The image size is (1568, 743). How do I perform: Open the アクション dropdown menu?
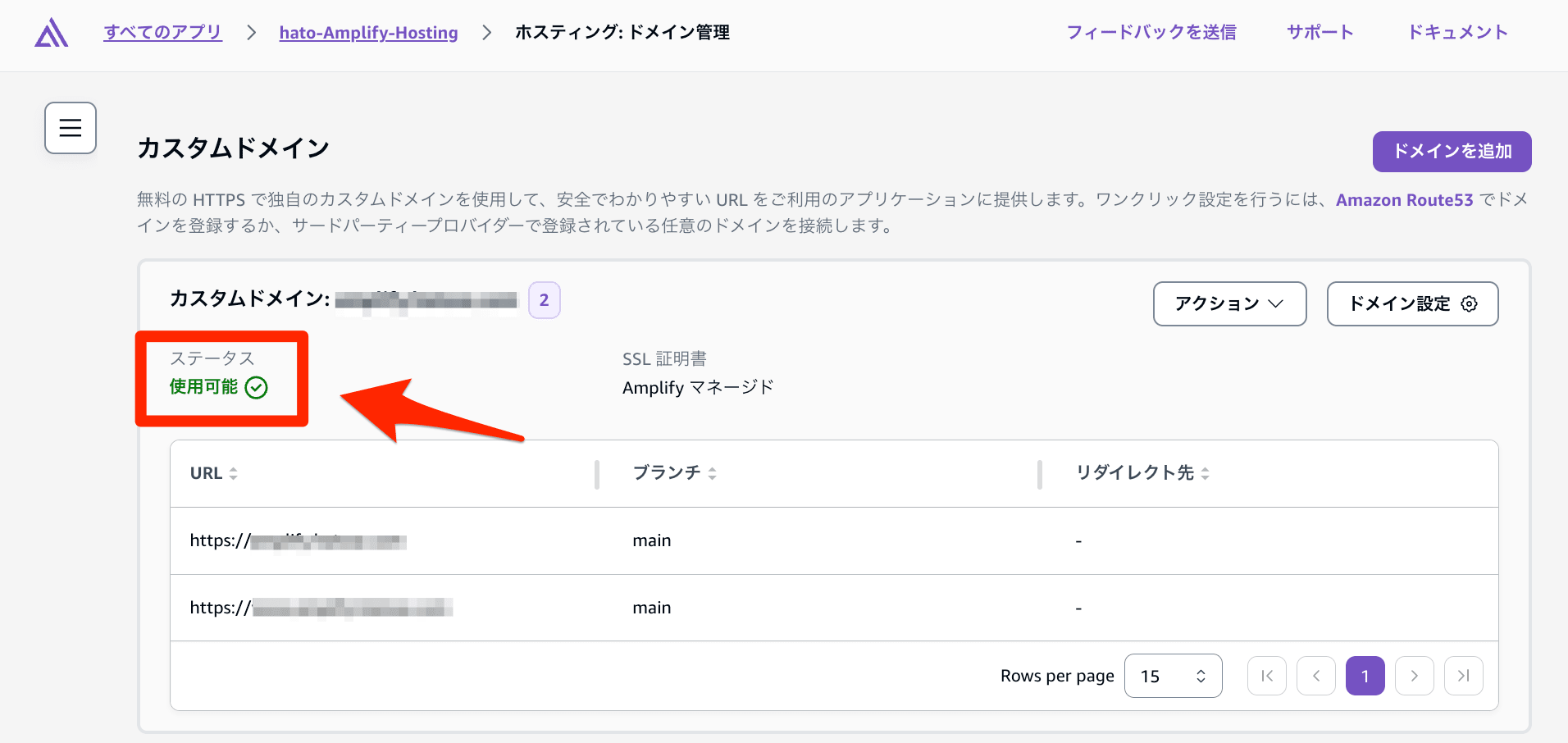(1229, 303)
